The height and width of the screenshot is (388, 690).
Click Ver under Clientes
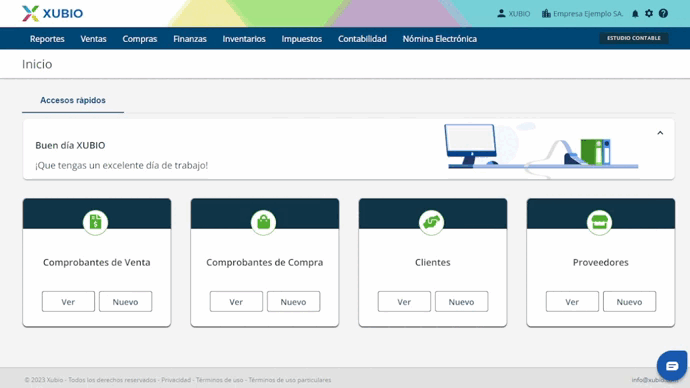404,301
